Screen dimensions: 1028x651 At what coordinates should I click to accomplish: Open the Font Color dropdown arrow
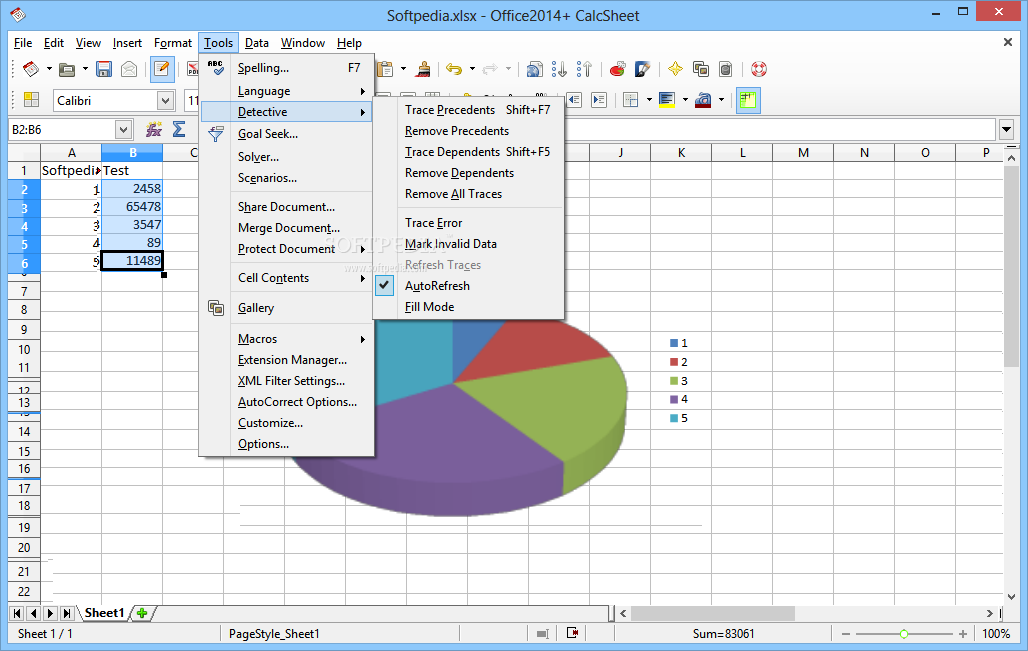tap(721, 100)
